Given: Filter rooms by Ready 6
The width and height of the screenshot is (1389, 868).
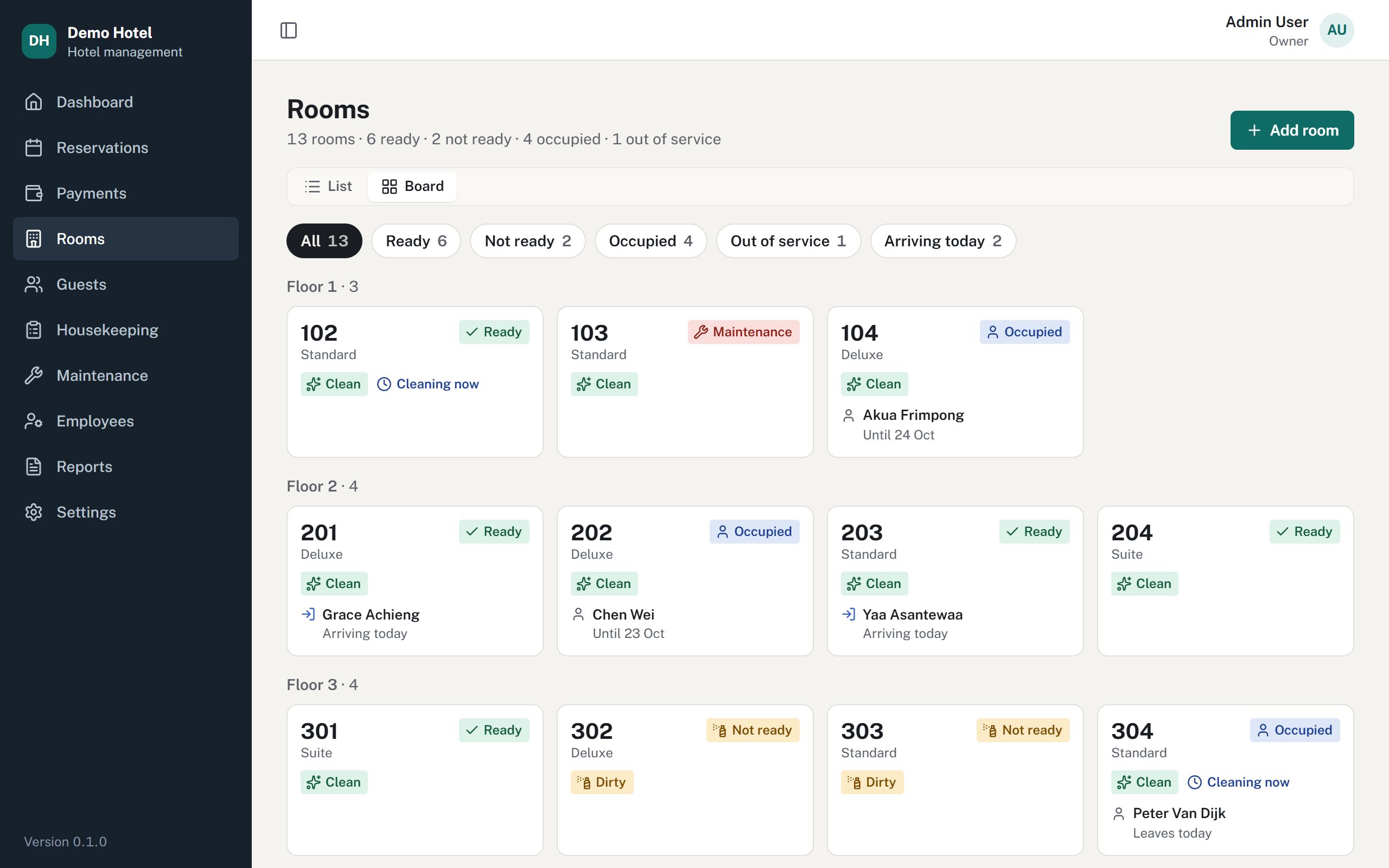Looking at the screenshot, I should pyautogui.click(x=416, y=240).
